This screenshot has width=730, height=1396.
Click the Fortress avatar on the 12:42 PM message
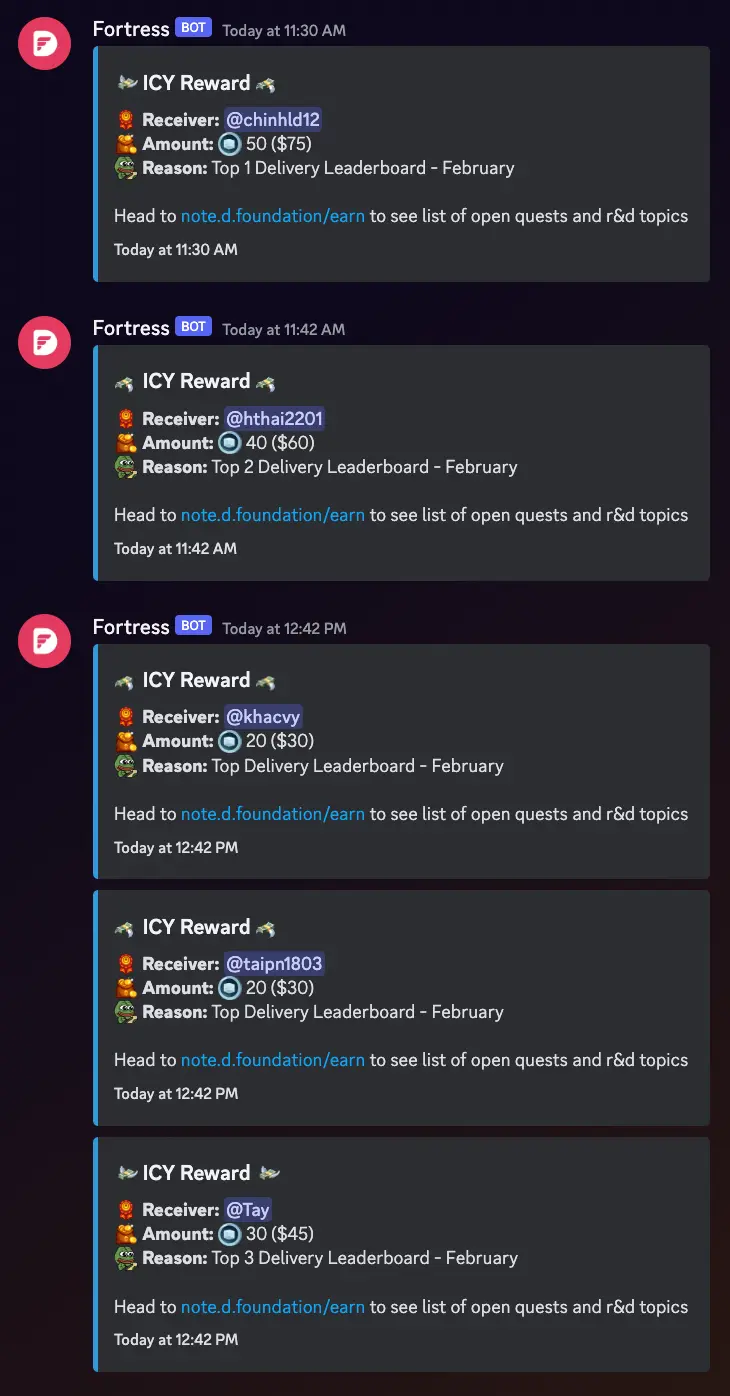(45, 641)
